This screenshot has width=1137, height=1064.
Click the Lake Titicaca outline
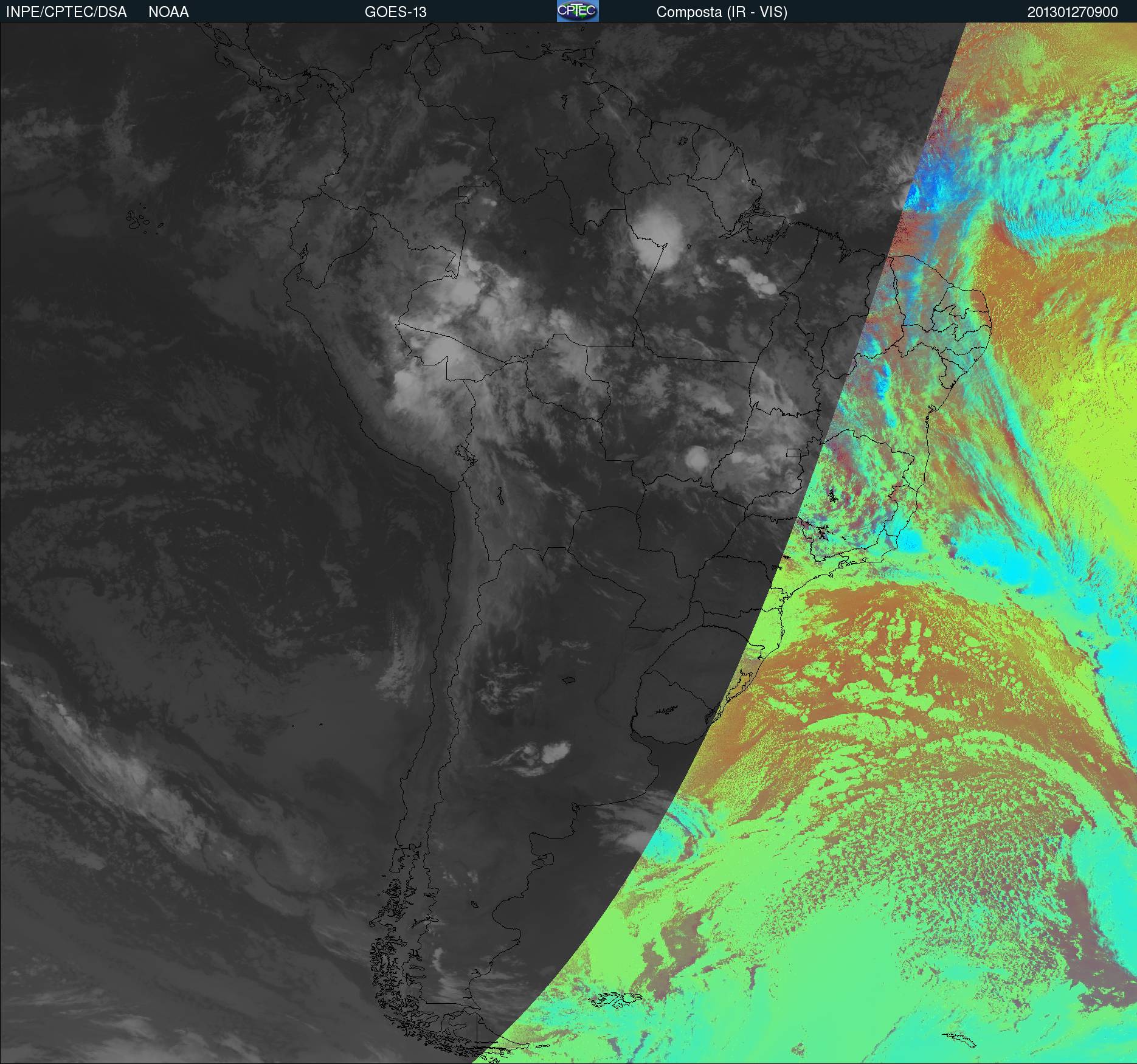[x=465, y=453]
